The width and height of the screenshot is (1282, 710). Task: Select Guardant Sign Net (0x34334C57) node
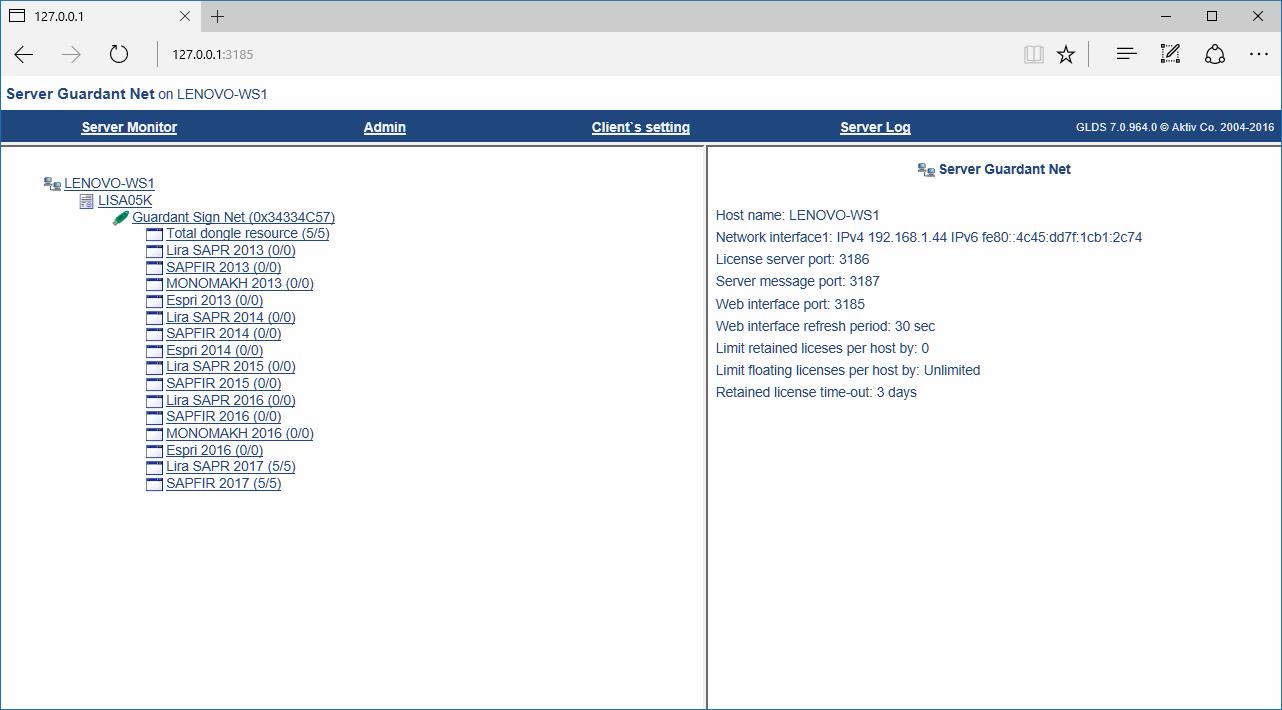[x=233, y=217]
